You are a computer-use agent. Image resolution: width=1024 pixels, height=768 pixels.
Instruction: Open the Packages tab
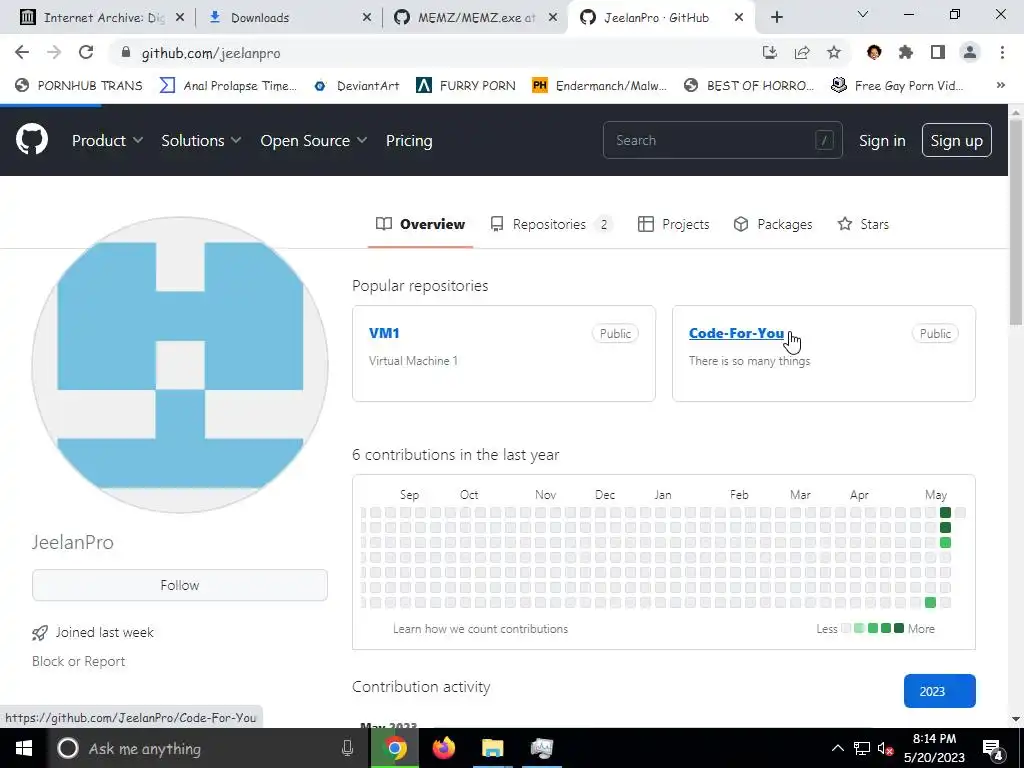[x=773, y=224]
